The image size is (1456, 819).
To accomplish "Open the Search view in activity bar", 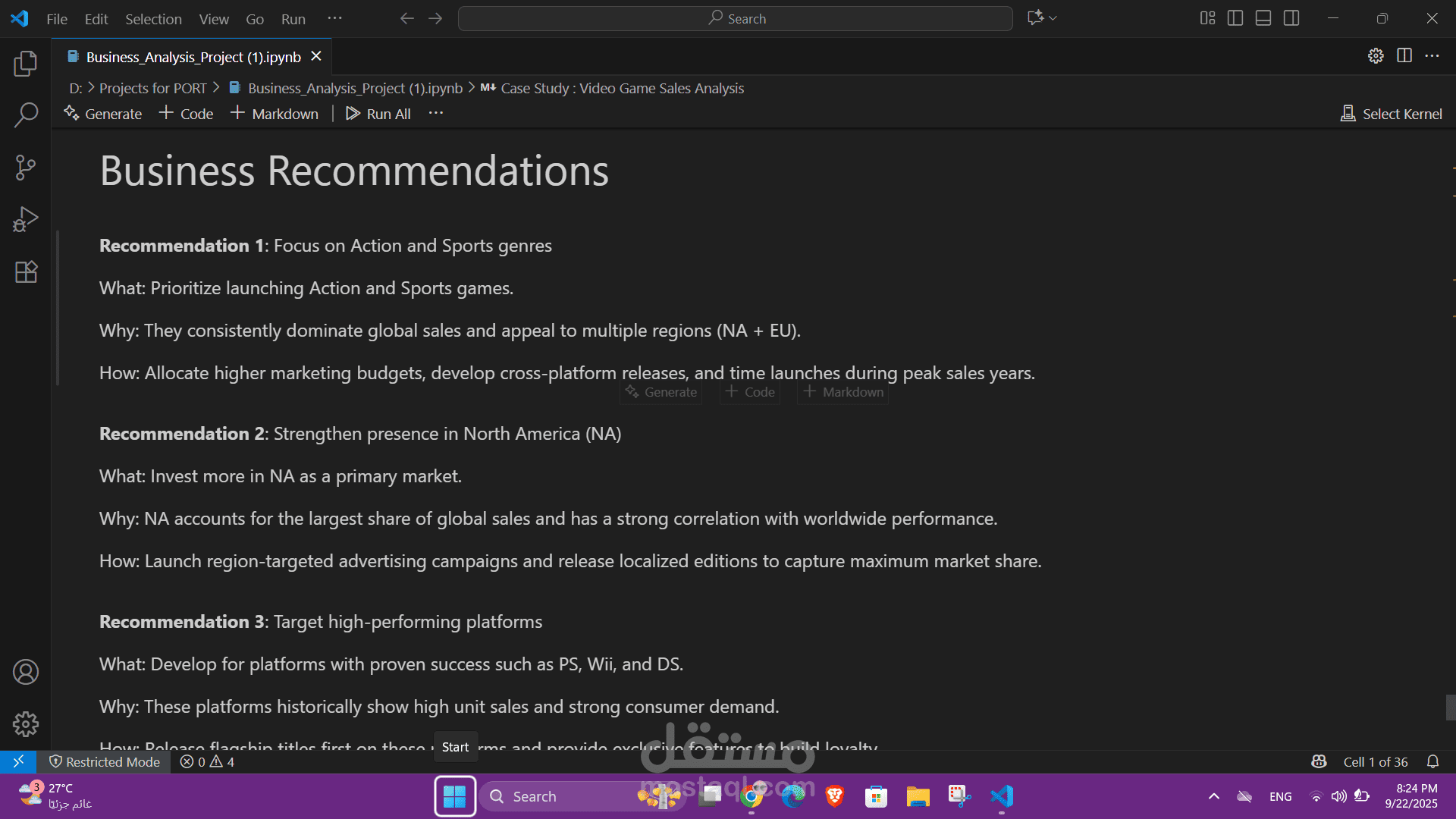I will [26, 115].
